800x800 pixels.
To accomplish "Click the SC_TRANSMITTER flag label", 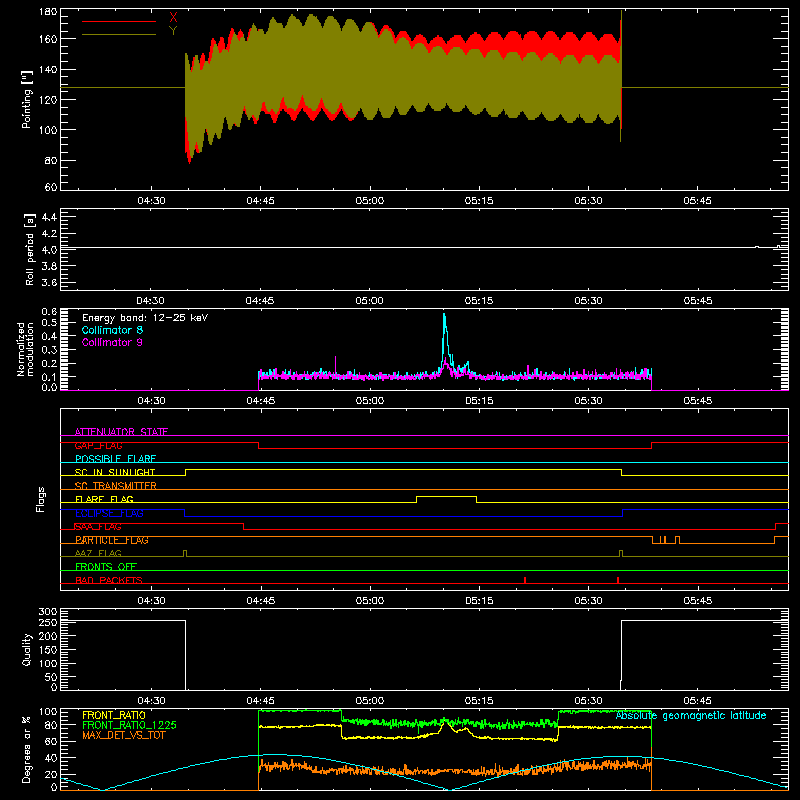I will point(116,485).
